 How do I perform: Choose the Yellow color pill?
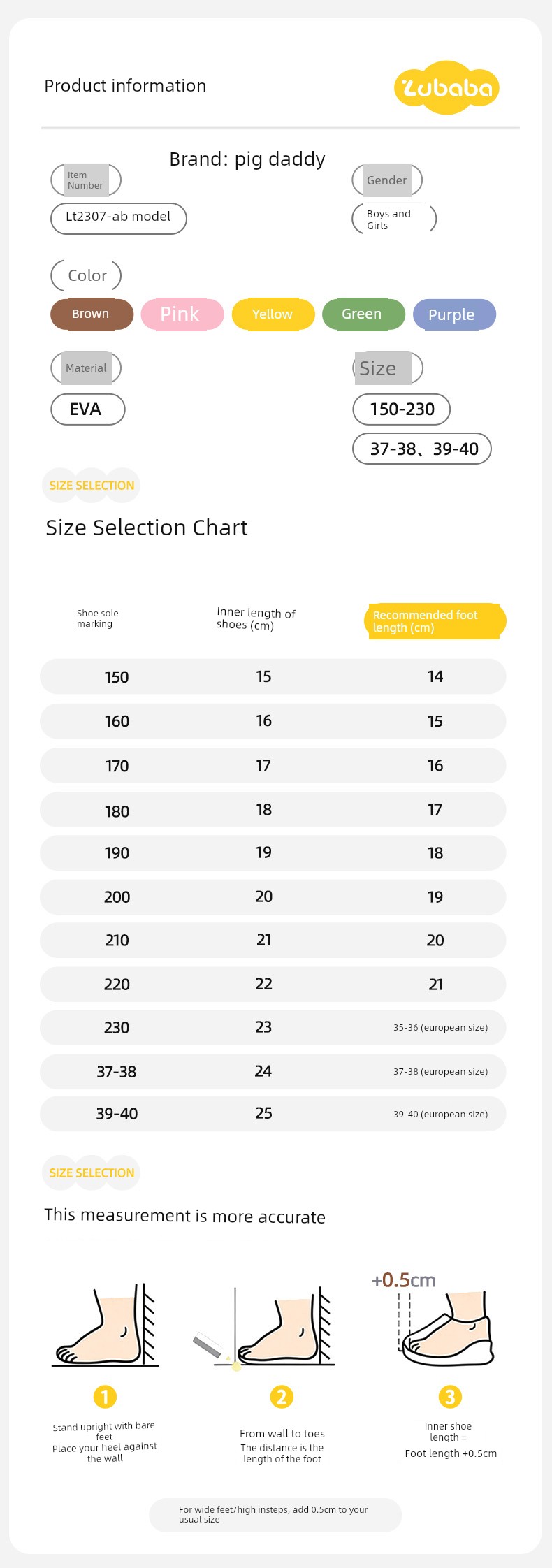click(x=273, y=314)
